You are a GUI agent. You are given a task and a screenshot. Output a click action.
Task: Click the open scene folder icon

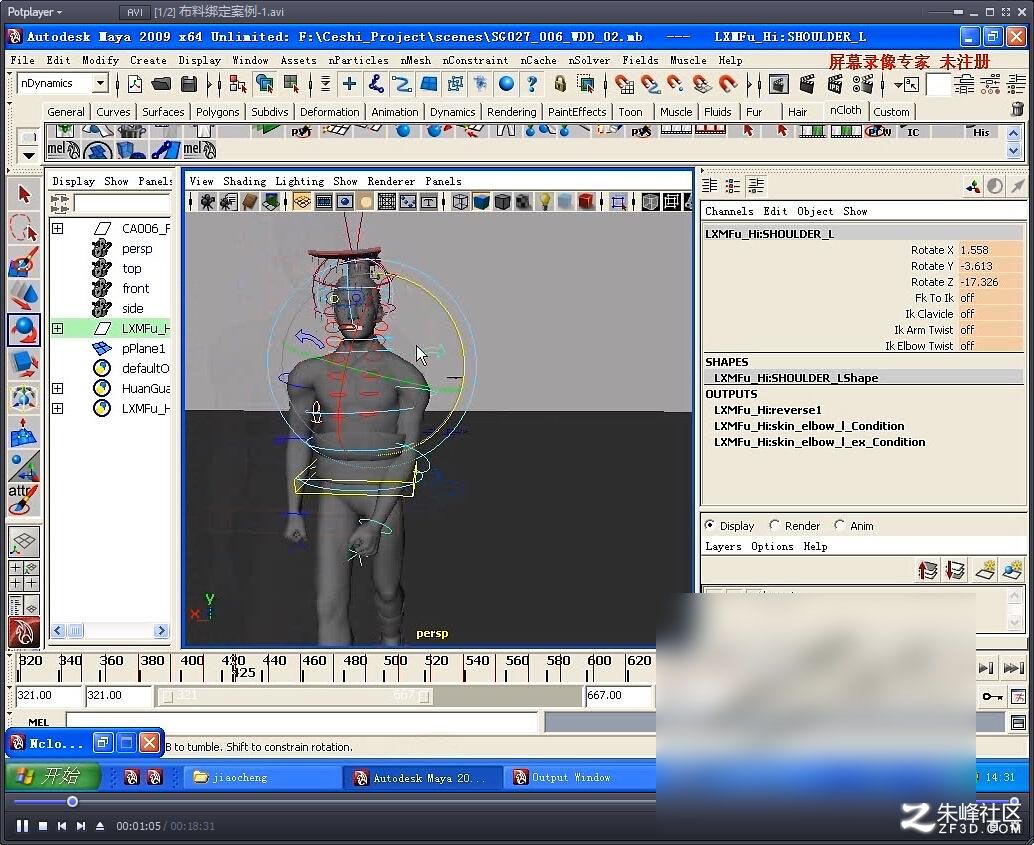tap(162, 84)
